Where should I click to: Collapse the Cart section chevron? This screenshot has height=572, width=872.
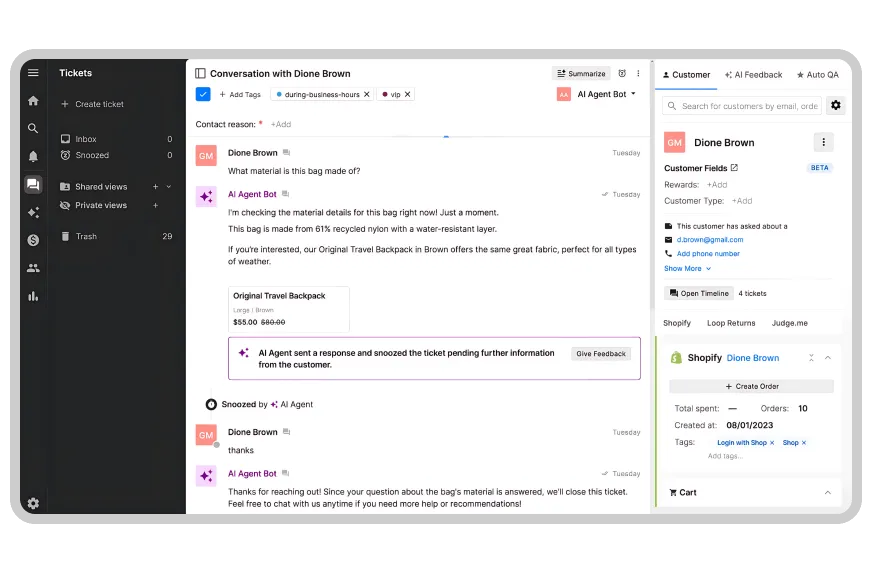(x=828, y=493)
